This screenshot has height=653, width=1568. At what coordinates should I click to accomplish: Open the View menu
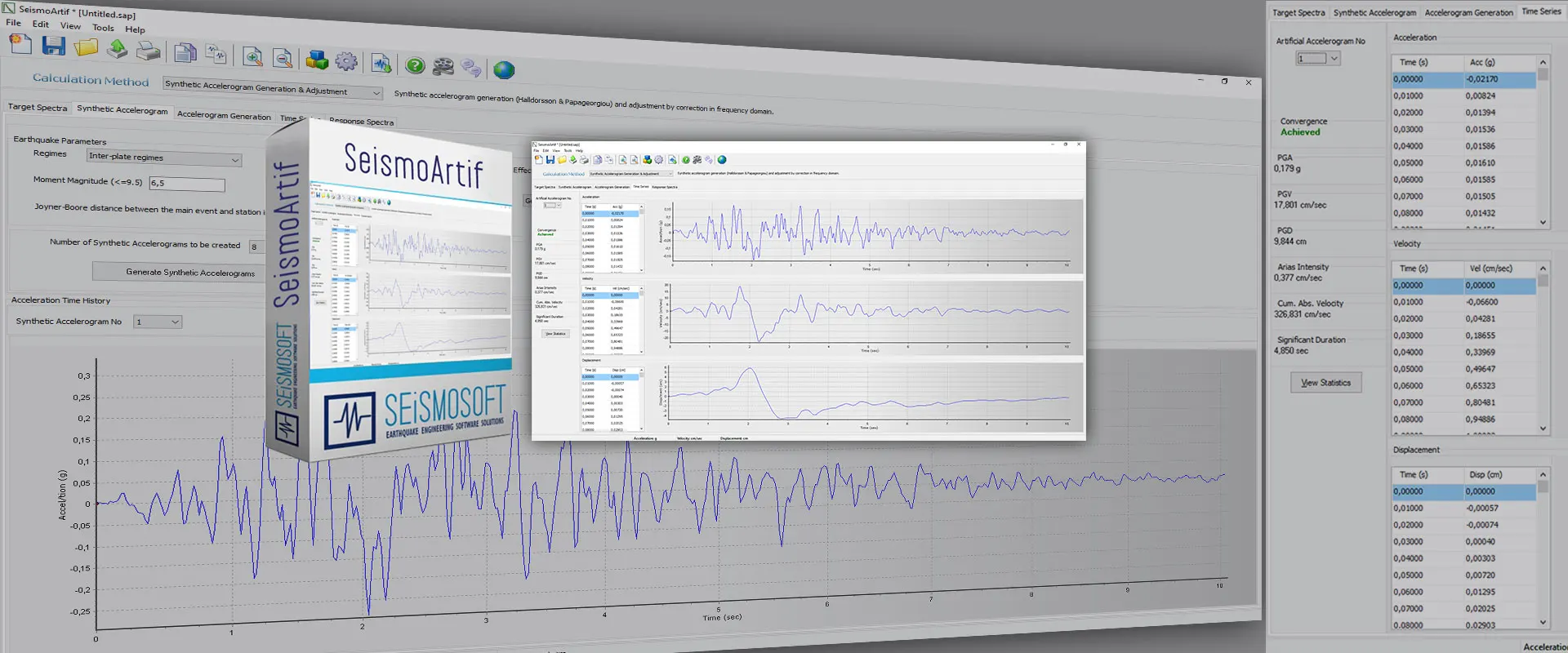(70, 26)
